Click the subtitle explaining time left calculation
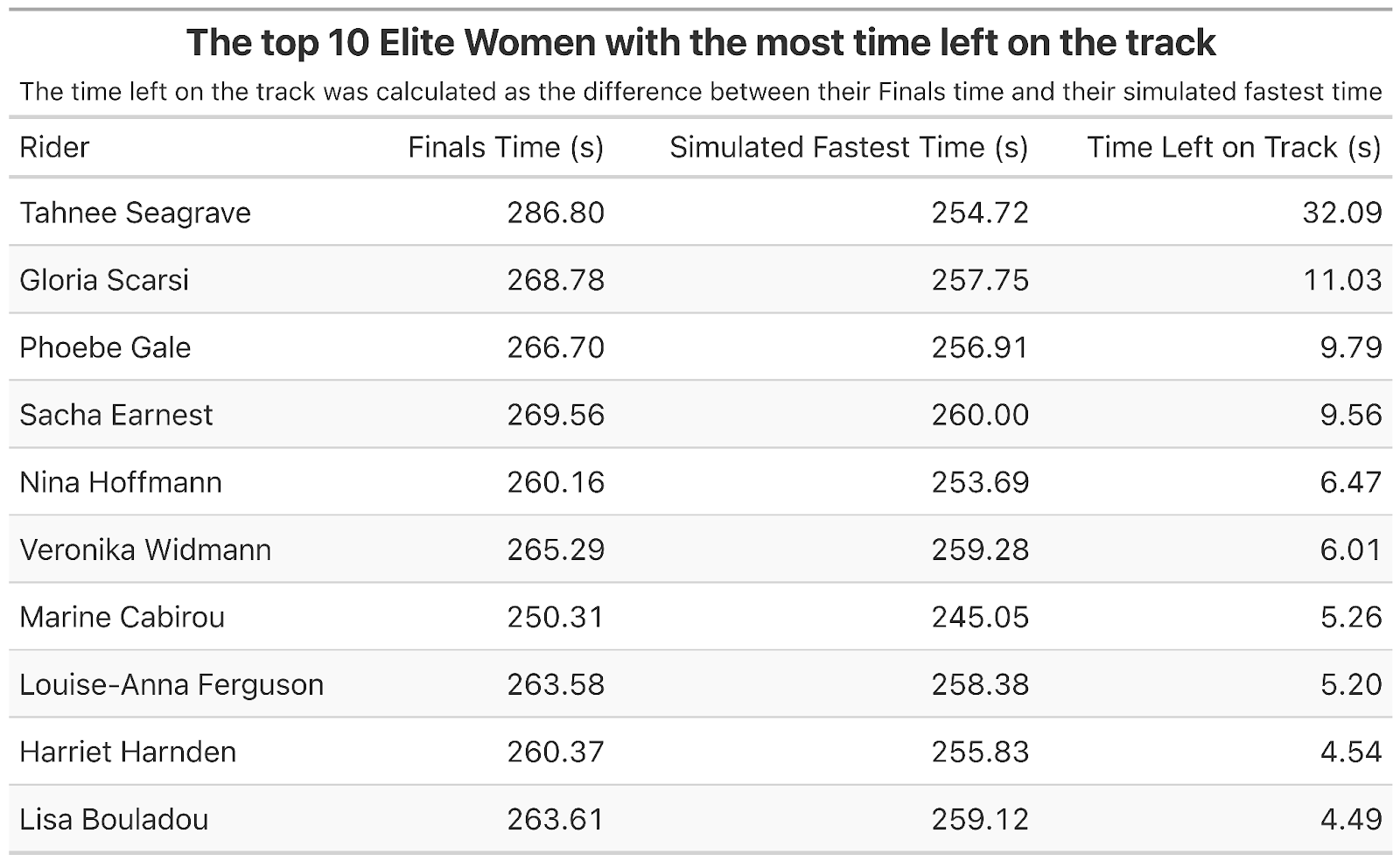Viewport: 1400px width, 861px height. click(701, 91)
